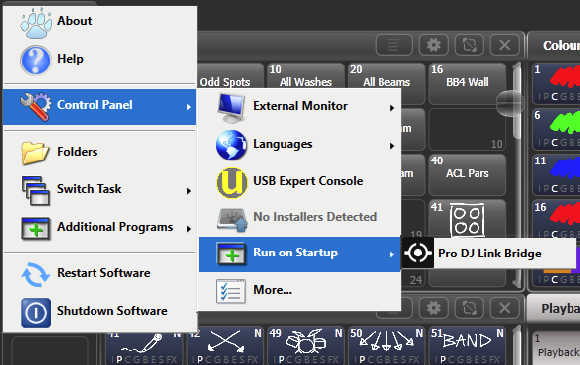
Task: Select the BB4 Wall group 16
Action: (467, 84)
